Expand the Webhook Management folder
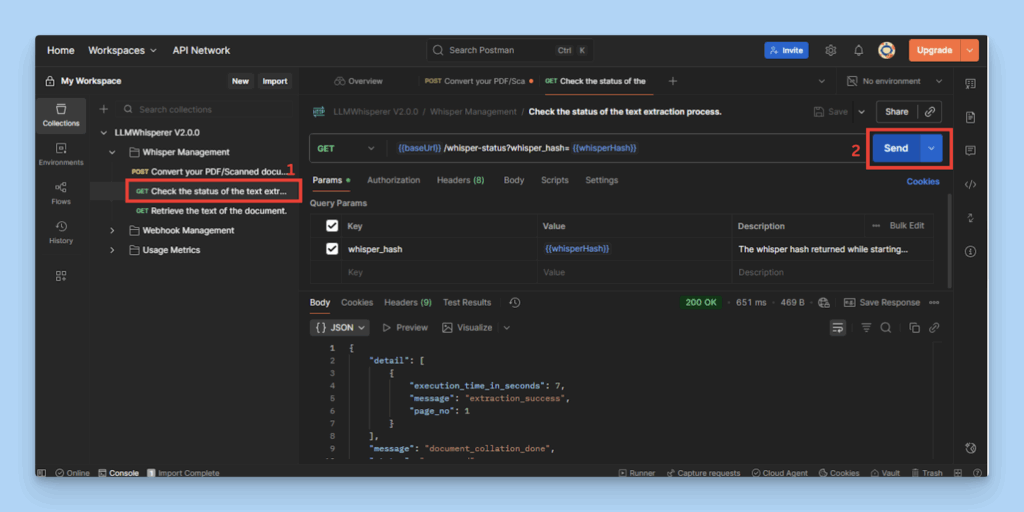1024x512 pixels. pyautogui.click(x=112, y=231)
